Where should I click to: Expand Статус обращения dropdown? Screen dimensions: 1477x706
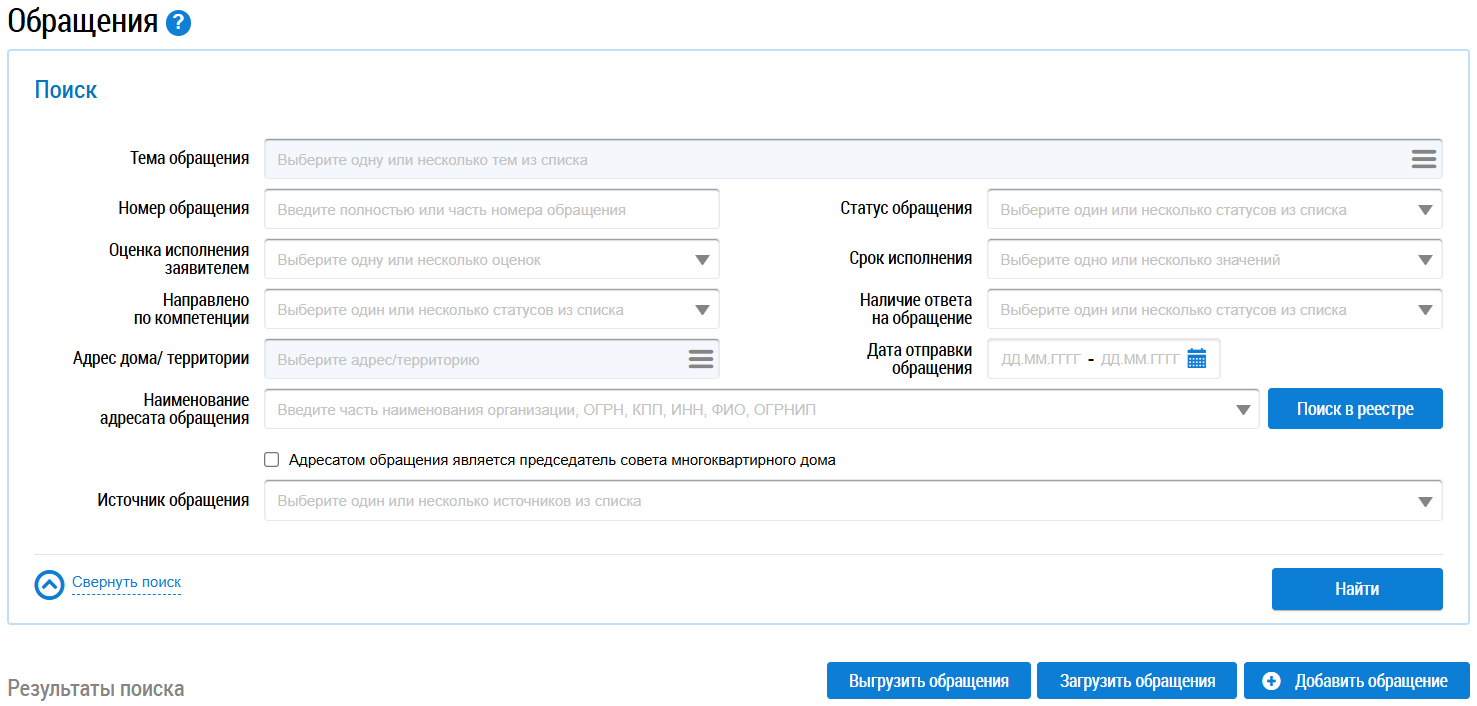1425,210
